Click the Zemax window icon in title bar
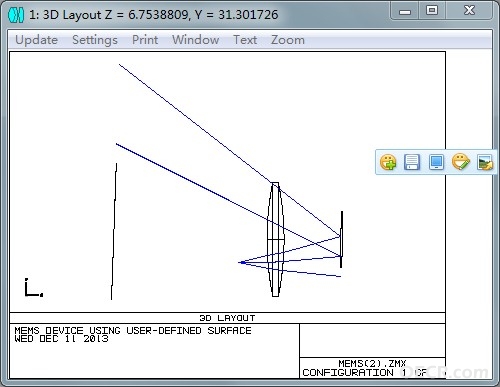 (16, 15)
